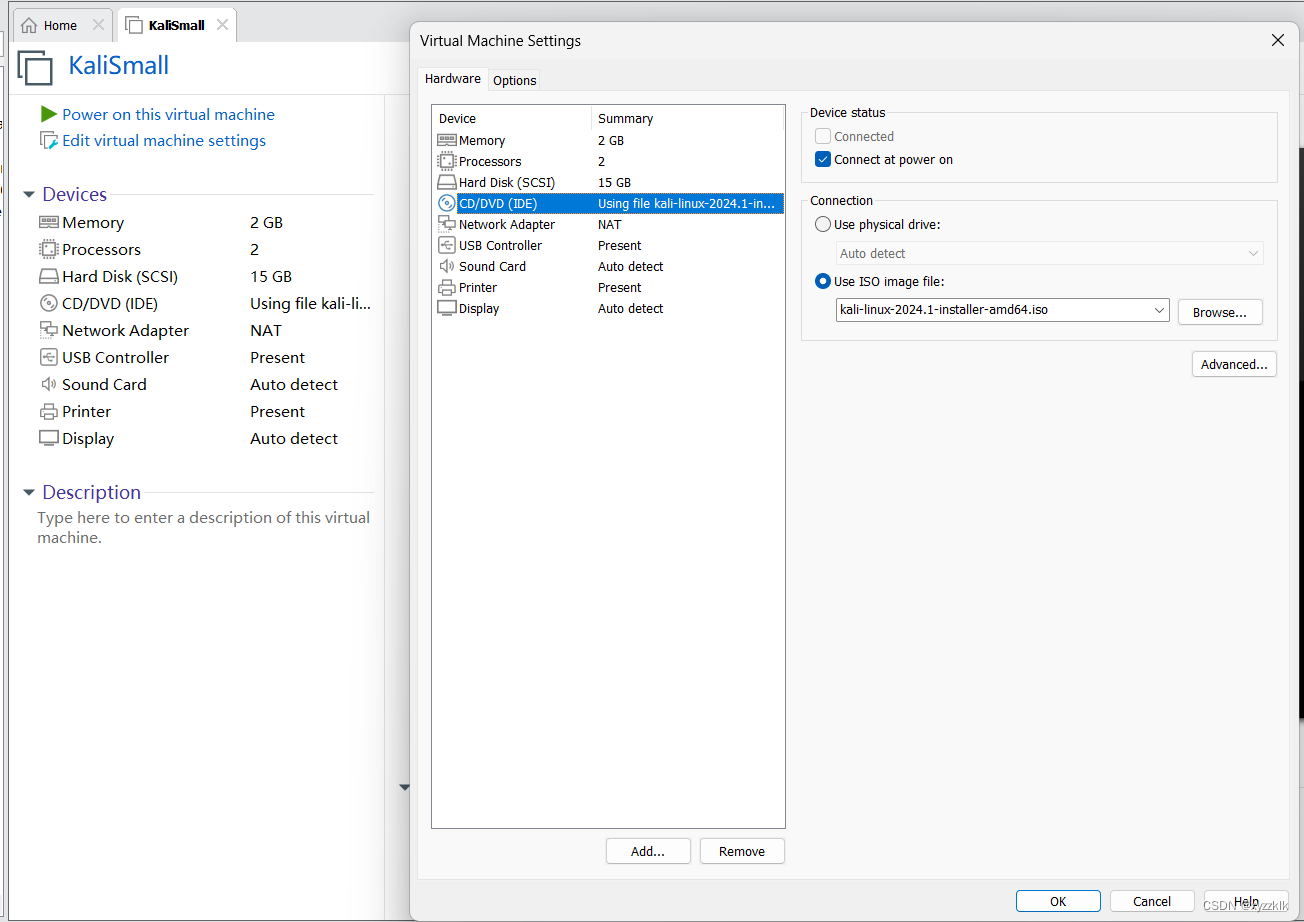
Task: Select the KaliSmall tab
Action: click(x=176, y=25)
